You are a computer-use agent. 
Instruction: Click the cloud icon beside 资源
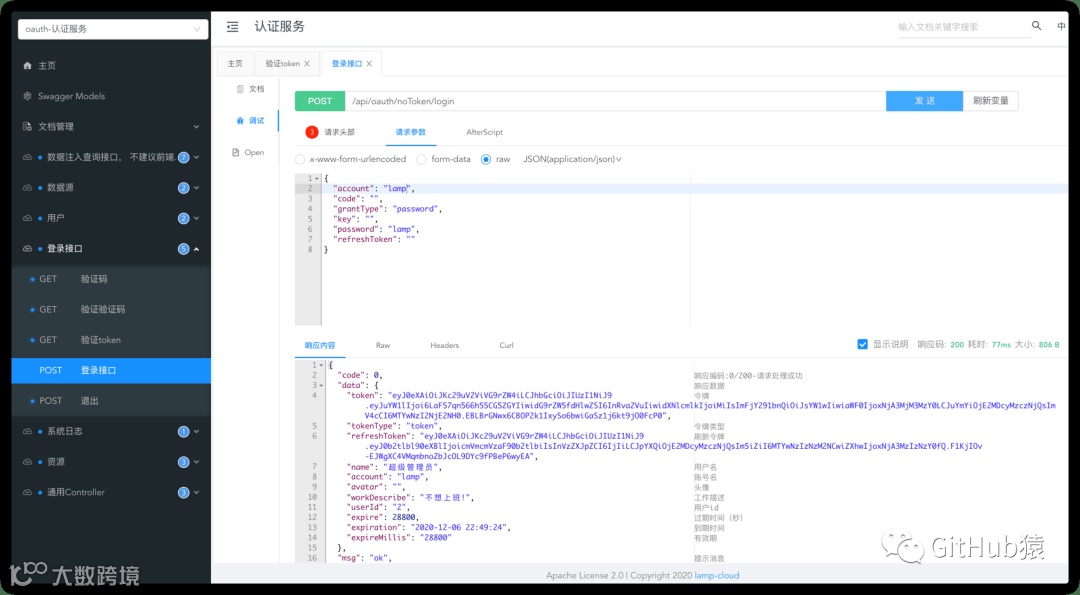point(28,462)
